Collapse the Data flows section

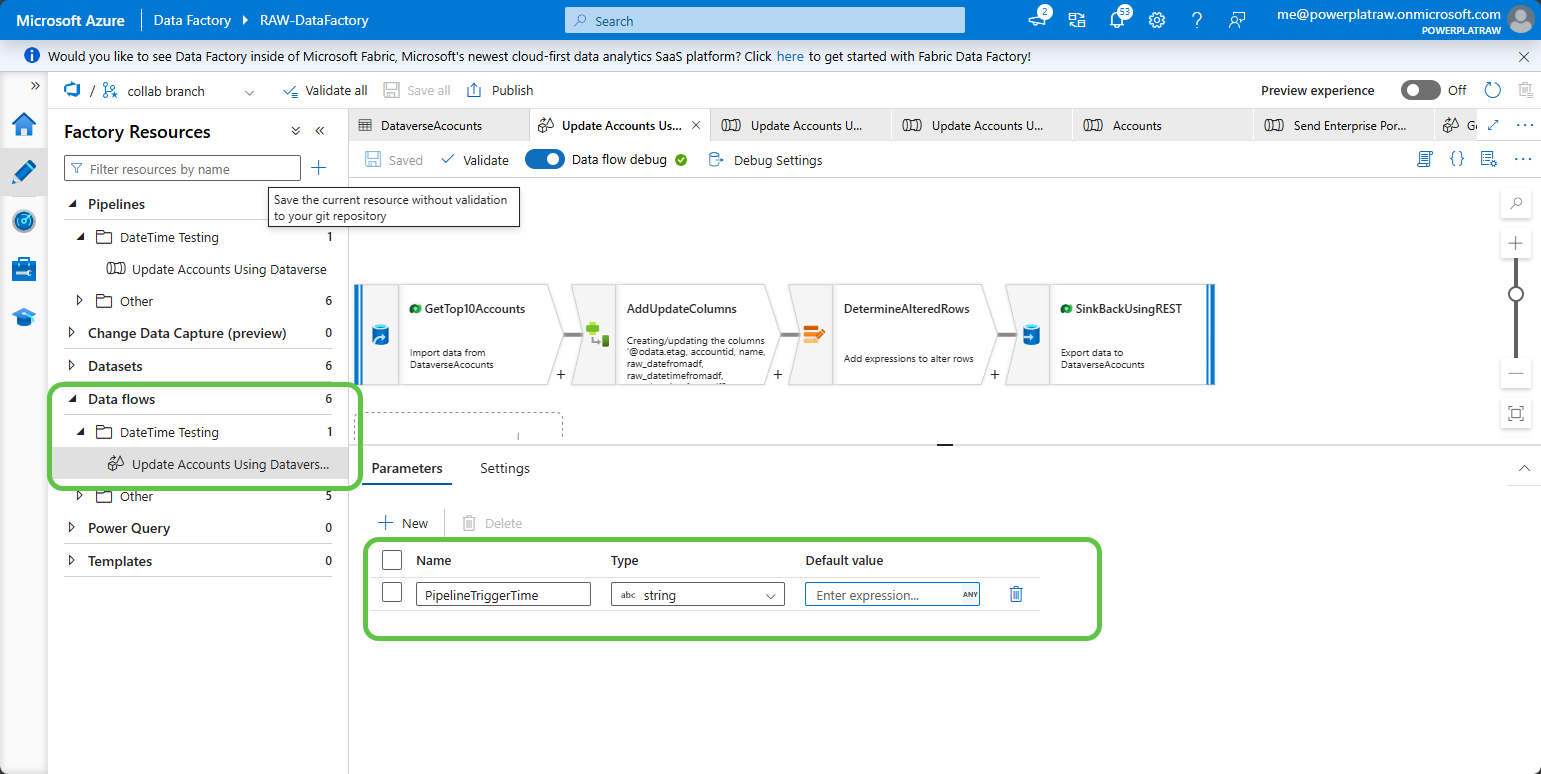point(71,399)
